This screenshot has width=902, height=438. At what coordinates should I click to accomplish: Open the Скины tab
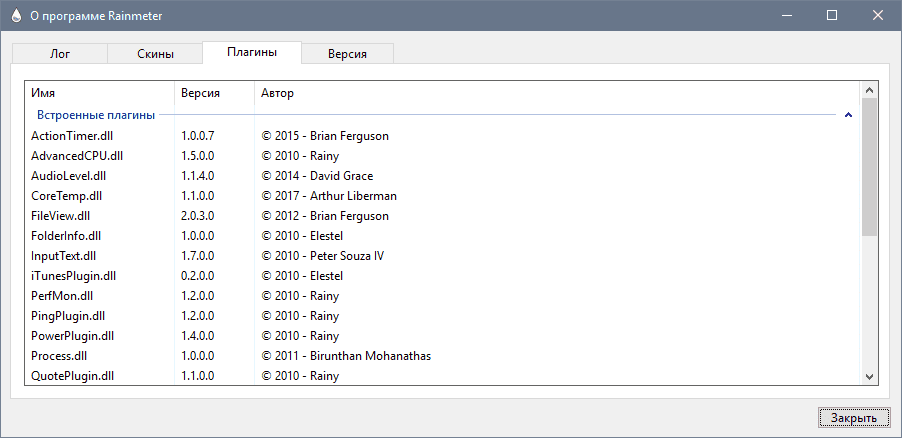point(155,54)
